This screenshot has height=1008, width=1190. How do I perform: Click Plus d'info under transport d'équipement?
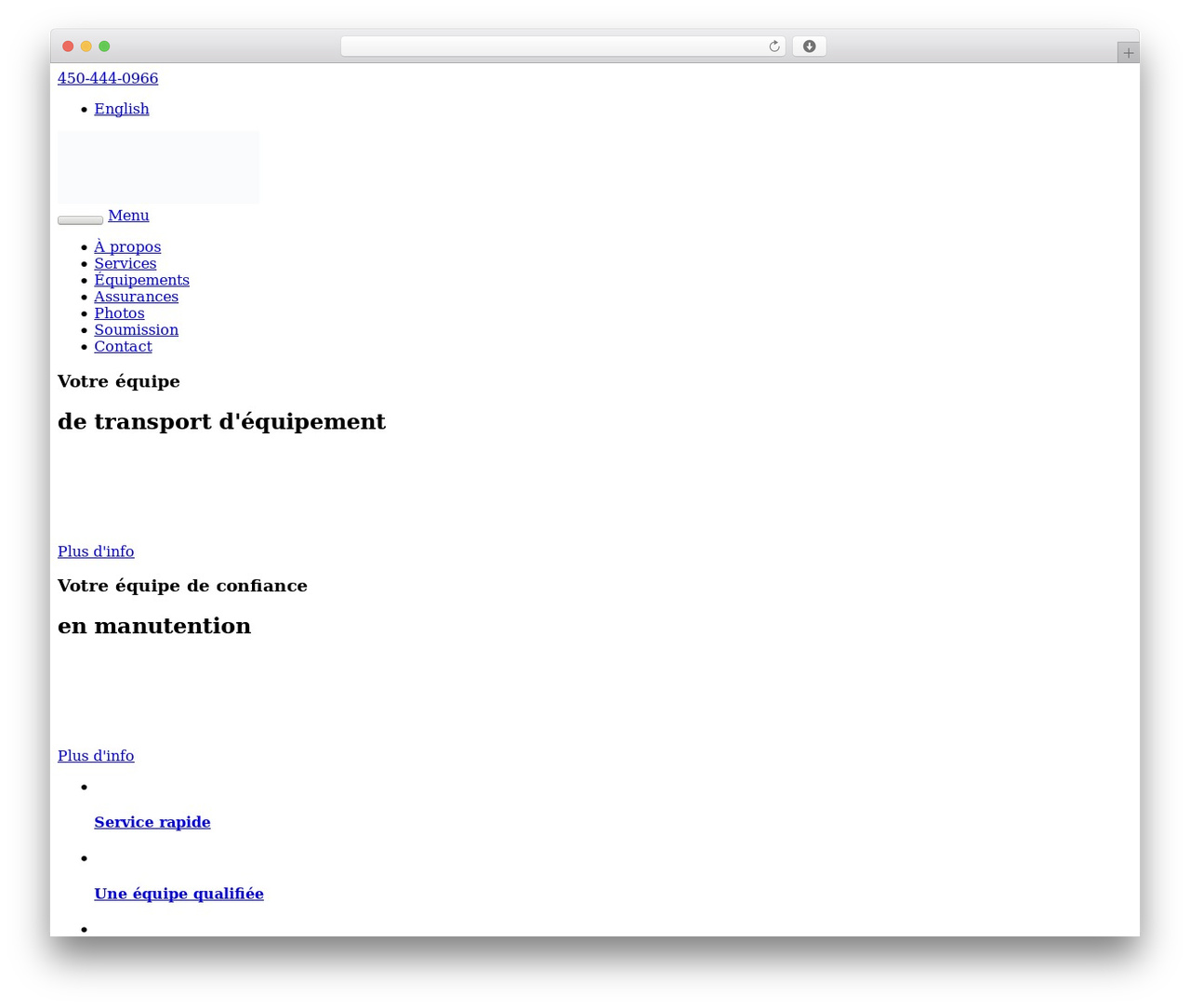(x=96, y=551)
